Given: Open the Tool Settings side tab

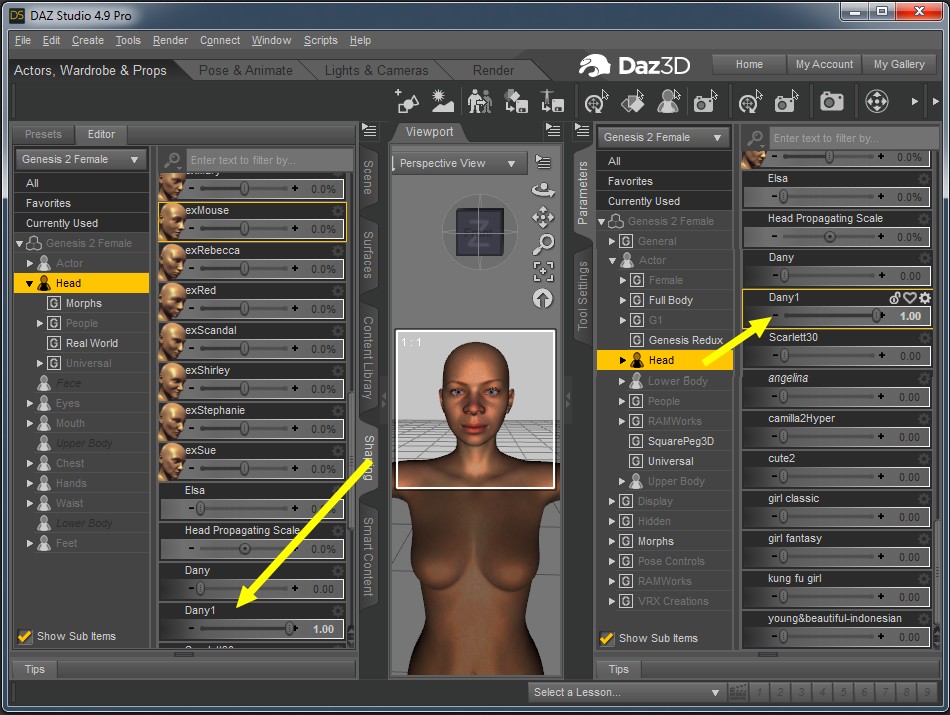Looking at the screenshot, I should pos(582,296).
